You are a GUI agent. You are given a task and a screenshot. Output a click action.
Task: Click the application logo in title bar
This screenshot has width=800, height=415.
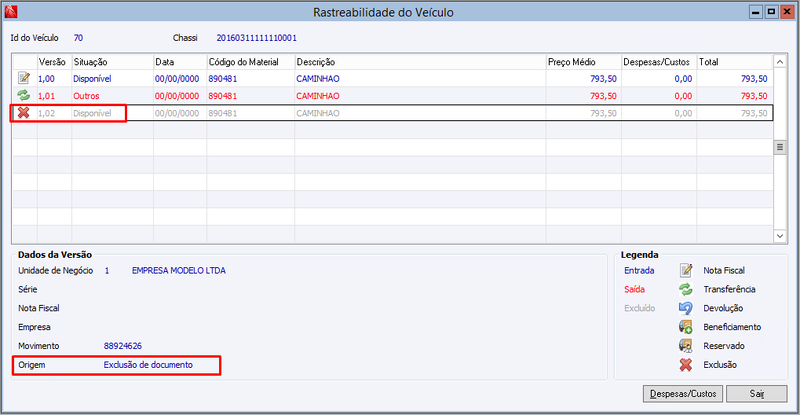pyautogui.click(x=11, y=12)
